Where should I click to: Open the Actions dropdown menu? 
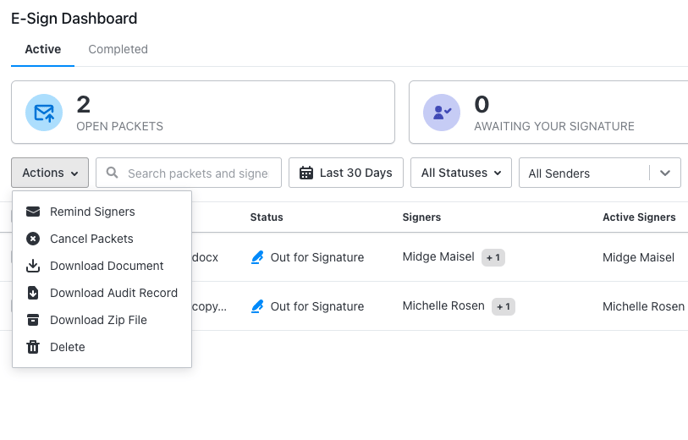click(x=50, y=173)
